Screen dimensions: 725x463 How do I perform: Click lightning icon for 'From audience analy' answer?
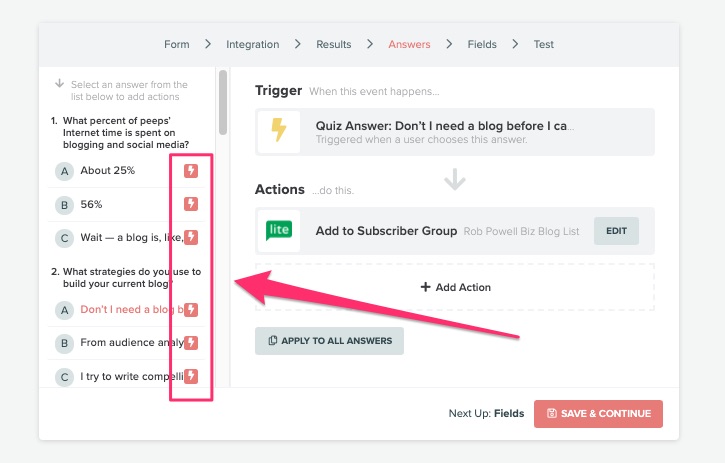191,343
